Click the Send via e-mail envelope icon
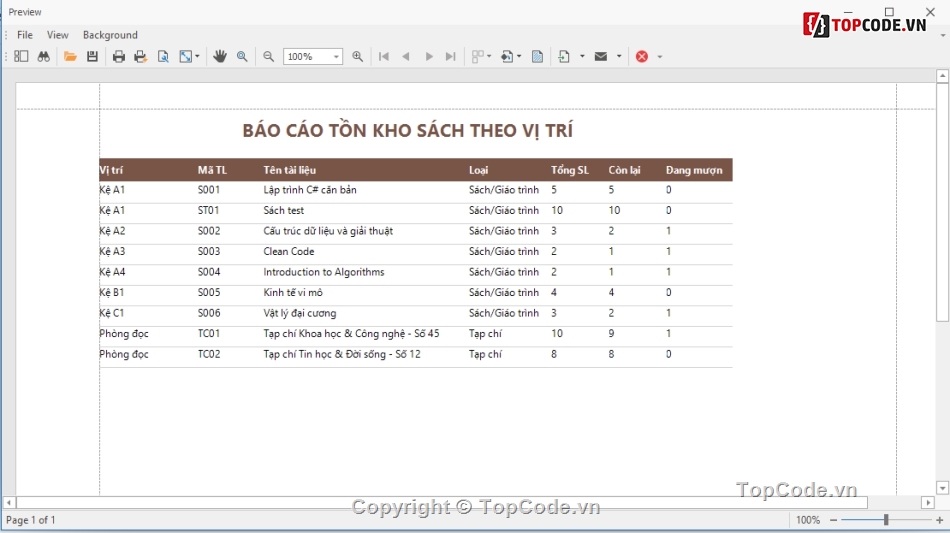The width and height of the screenshot is (950, 533). [x=601, y=56]
